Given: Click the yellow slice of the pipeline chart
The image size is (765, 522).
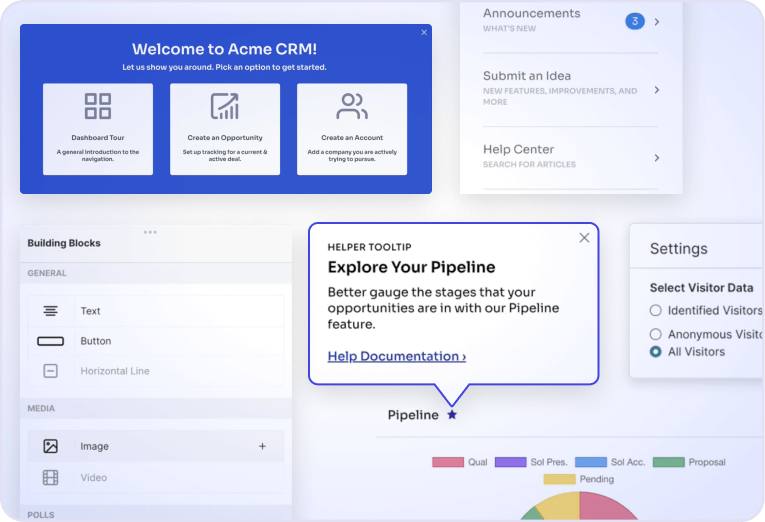Looking at the screenshot, I should [561, 506].
